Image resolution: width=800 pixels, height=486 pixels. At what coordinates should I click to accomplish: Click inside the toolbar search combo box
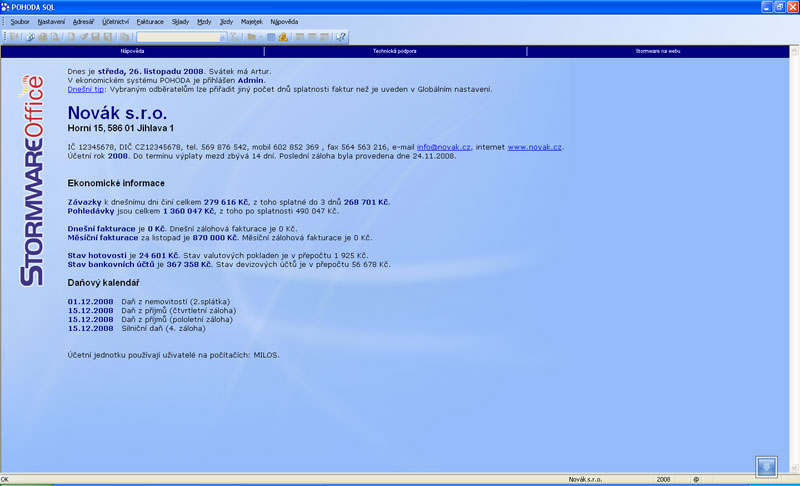tap(178, 37)
